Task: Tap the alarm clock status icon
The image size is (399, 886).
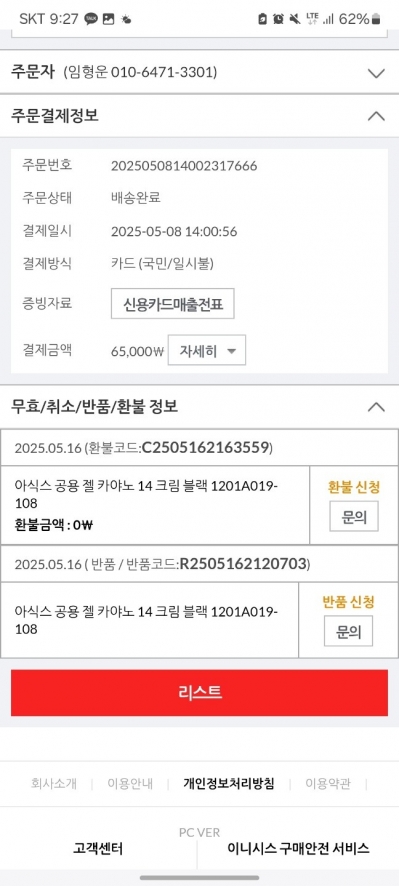Action: [x=278, y=19]
